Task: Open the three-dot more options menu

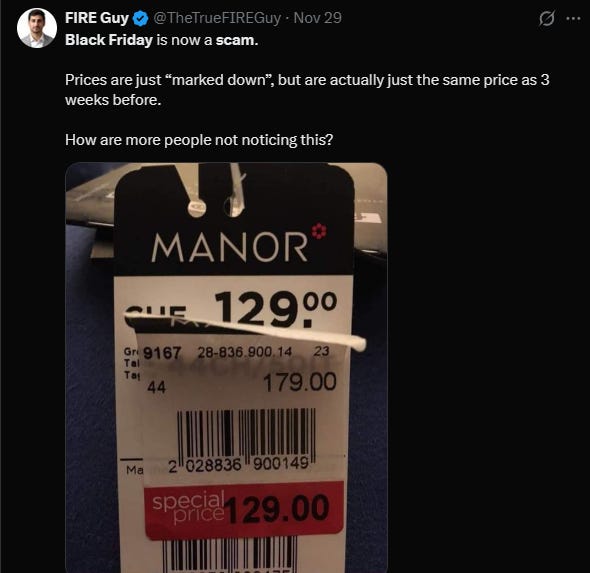Action: coord(573,18)
